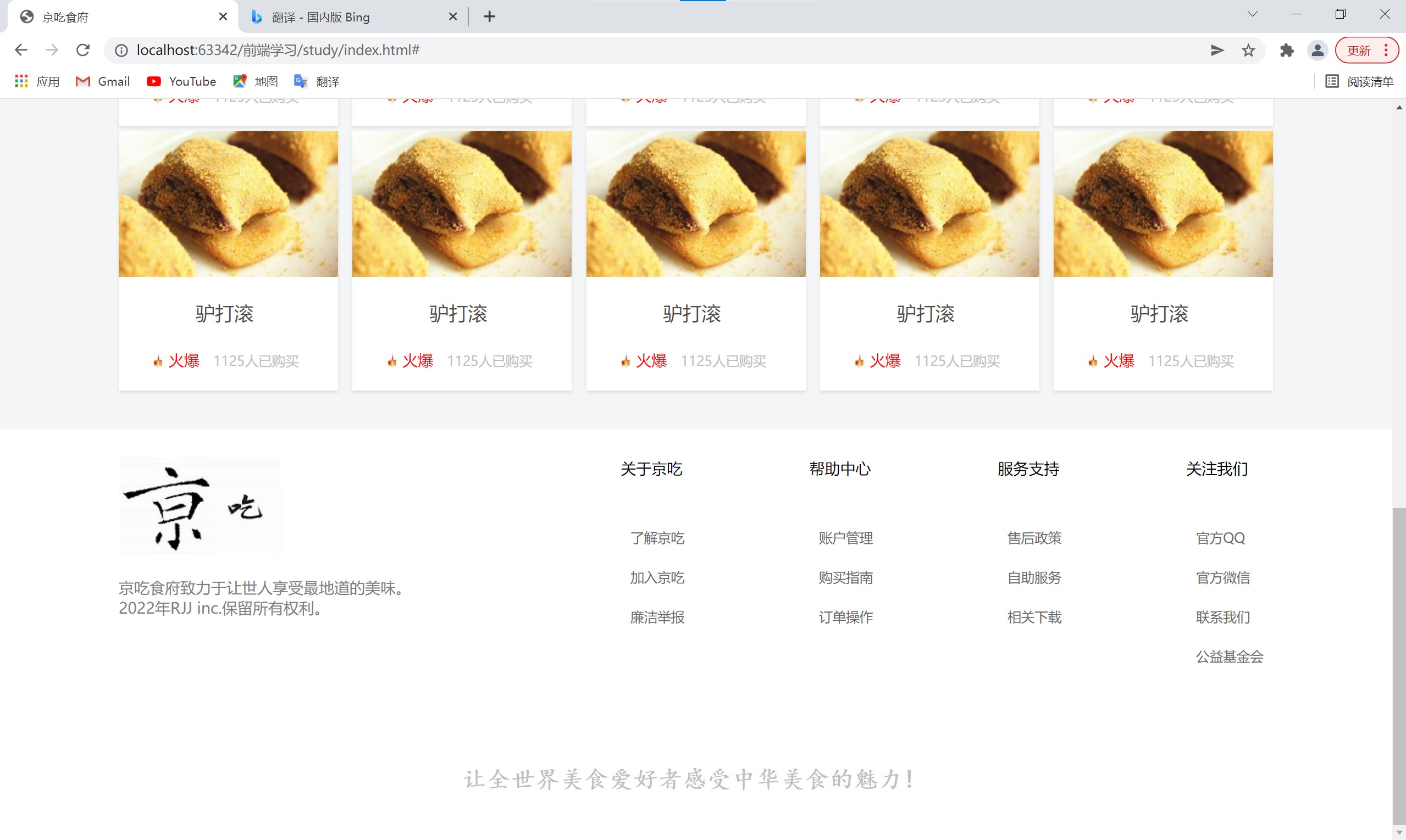Click the site info icon in address bar

tap(121, 51)
